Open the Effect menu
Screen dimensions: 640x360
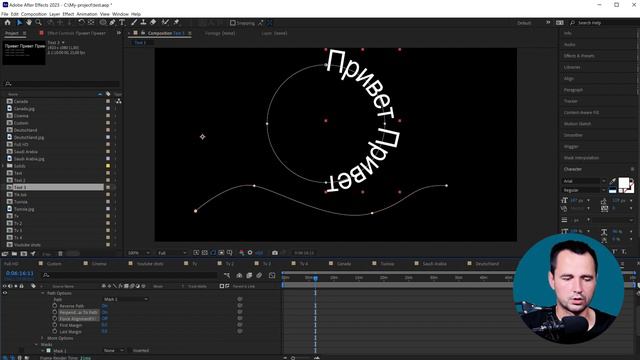point(68,14)
